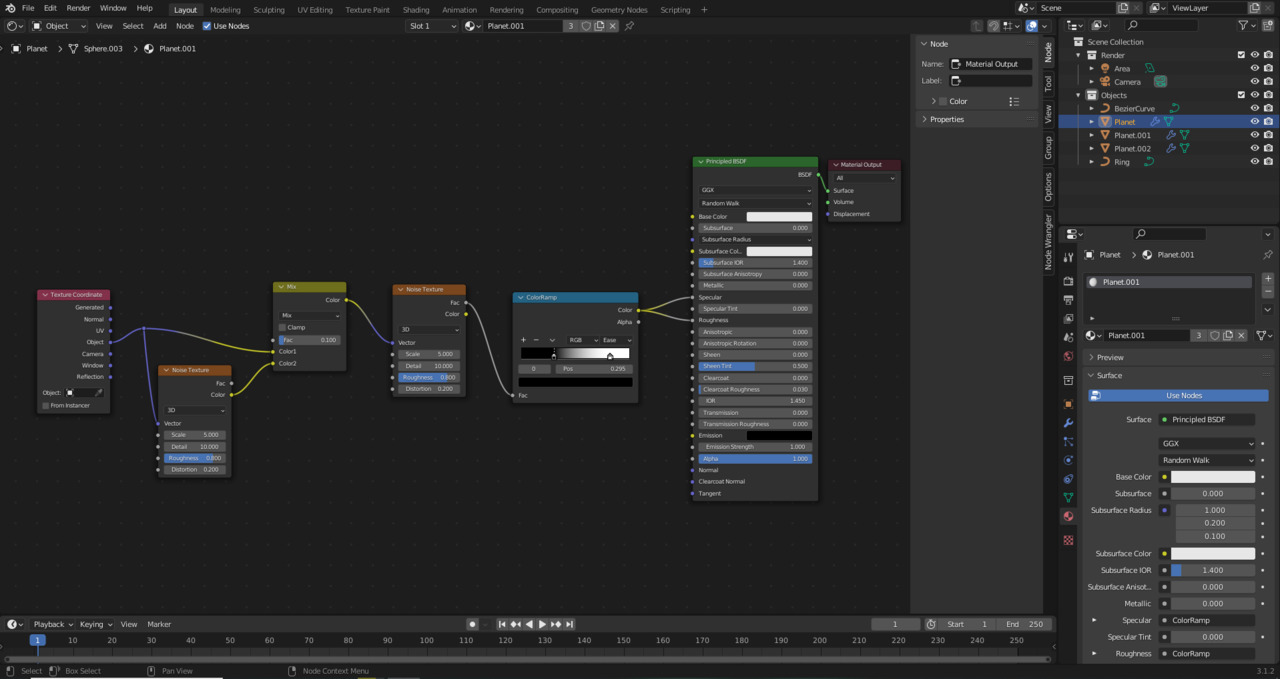The height and width of the screenshot is (679, 1280).
Task: Hide the Planet.002 object in viewport
Action: 1255,148
